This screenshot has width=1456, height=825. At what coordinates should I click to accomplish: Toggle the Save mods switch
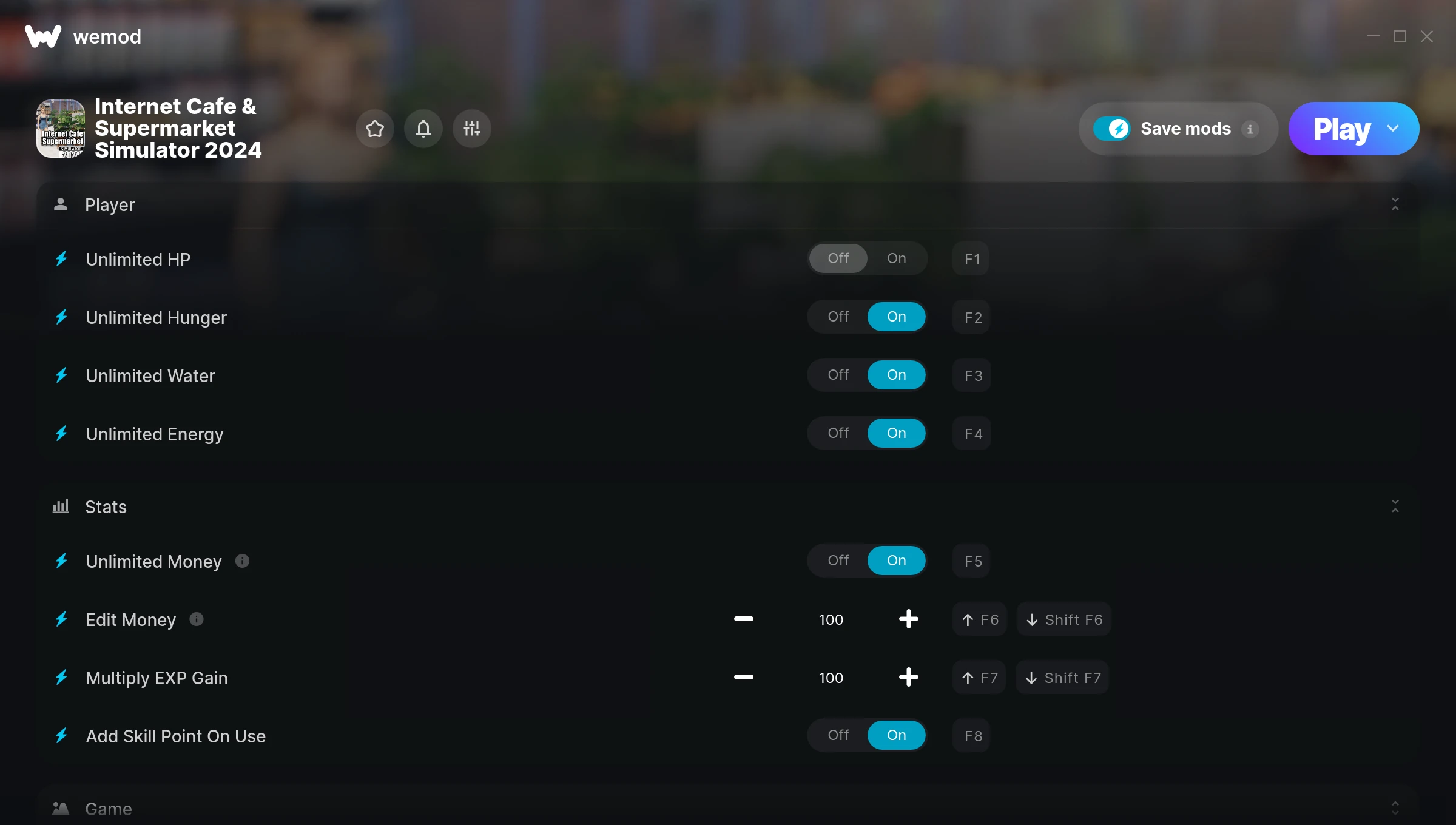[1111, 129]
